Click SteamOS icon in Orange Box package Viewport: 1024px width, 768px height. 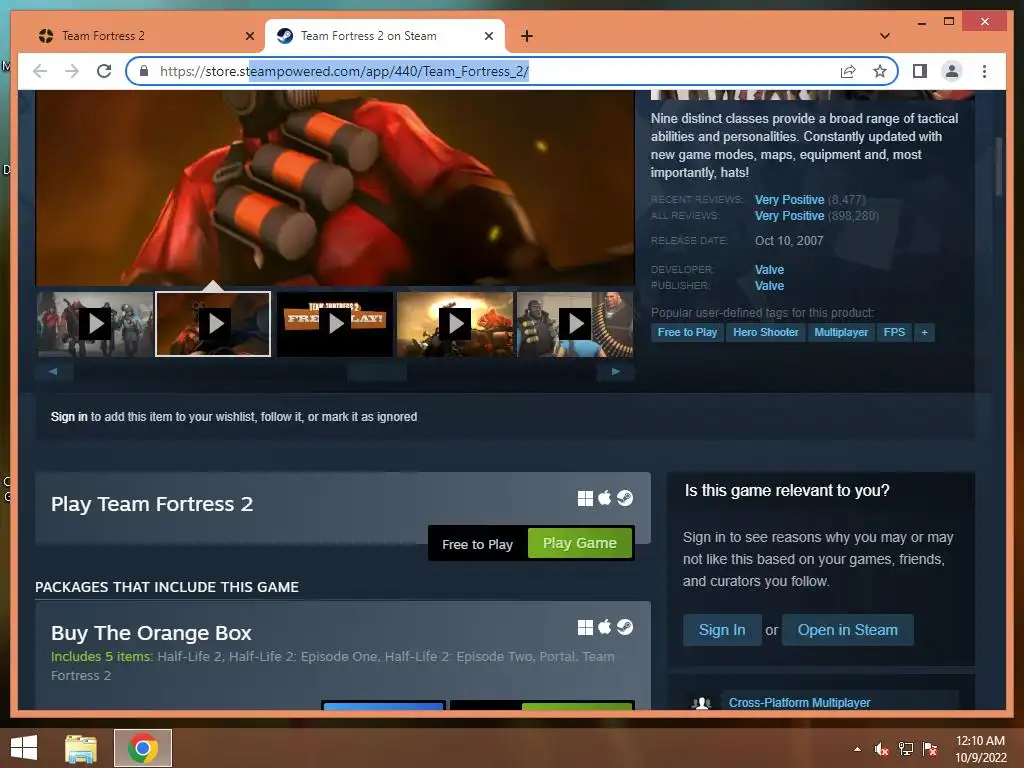(624, 628)
